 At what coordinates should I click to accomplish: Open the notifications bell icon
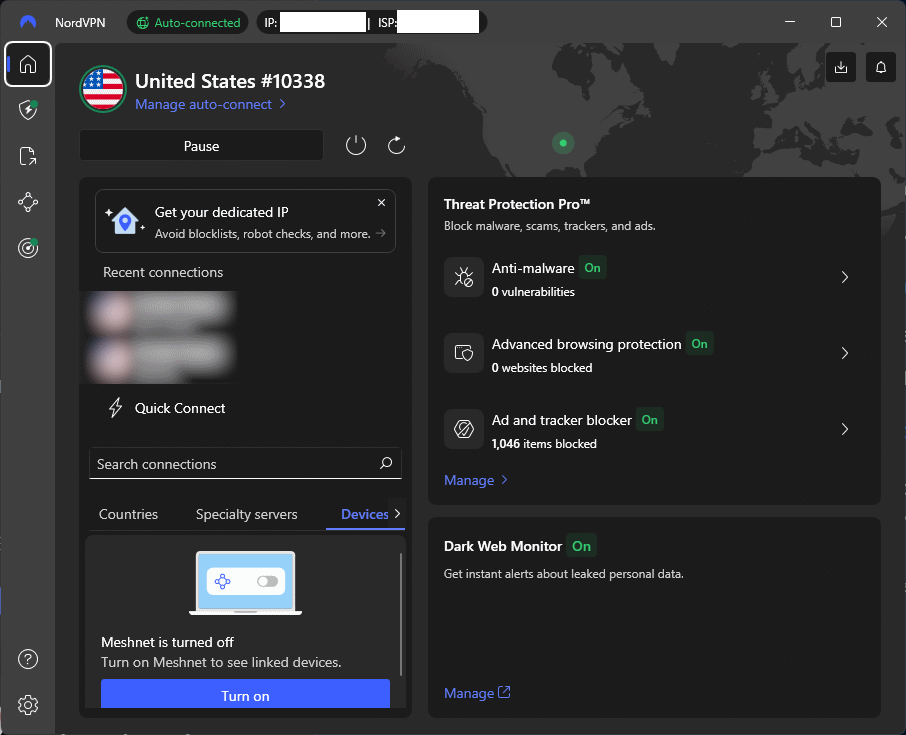(x=881, y=67)
